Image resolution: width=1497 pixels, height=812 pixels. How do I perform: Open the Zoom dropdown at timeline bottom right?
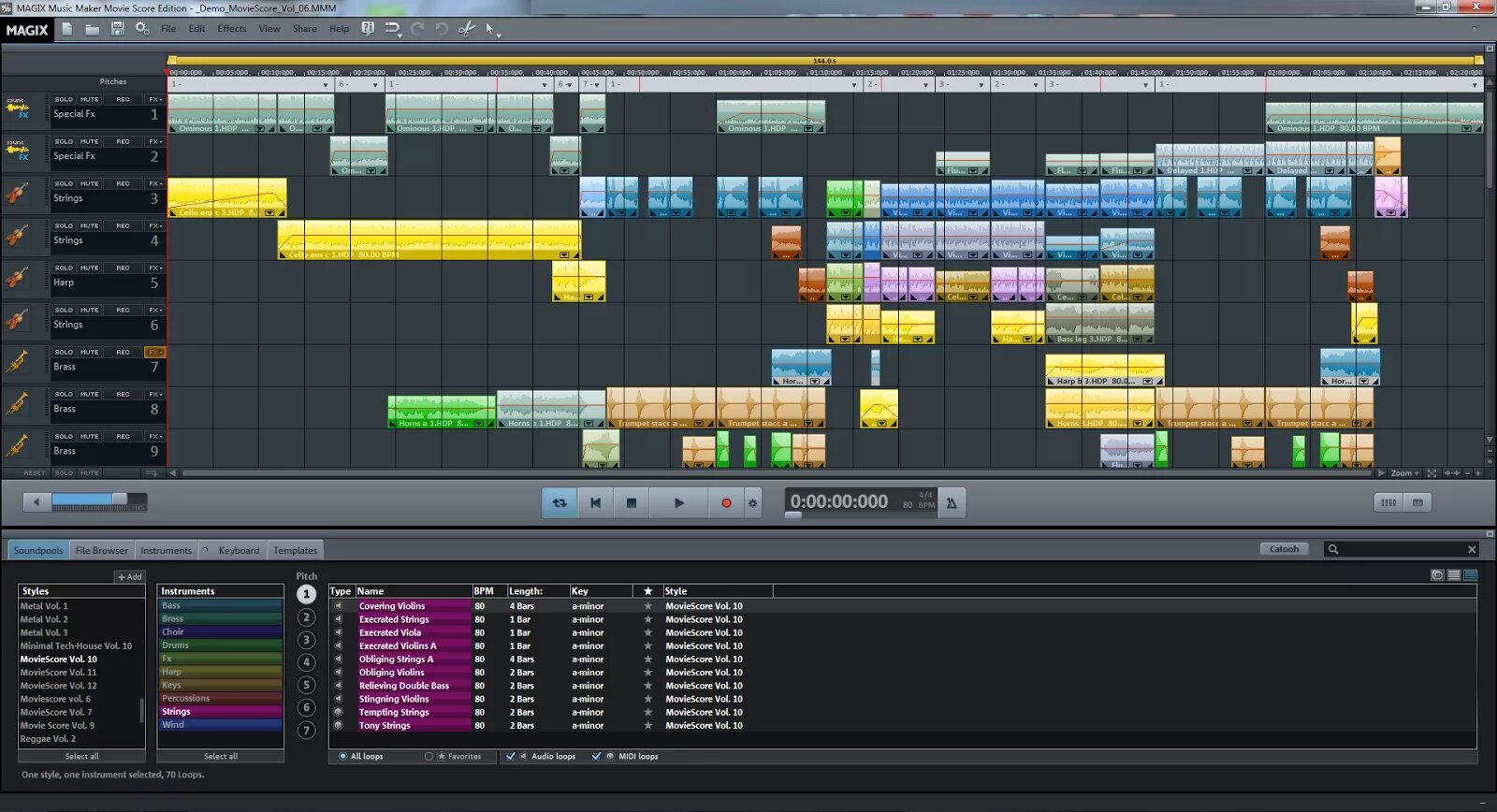pyautogui.click(x=1404, y=473)
